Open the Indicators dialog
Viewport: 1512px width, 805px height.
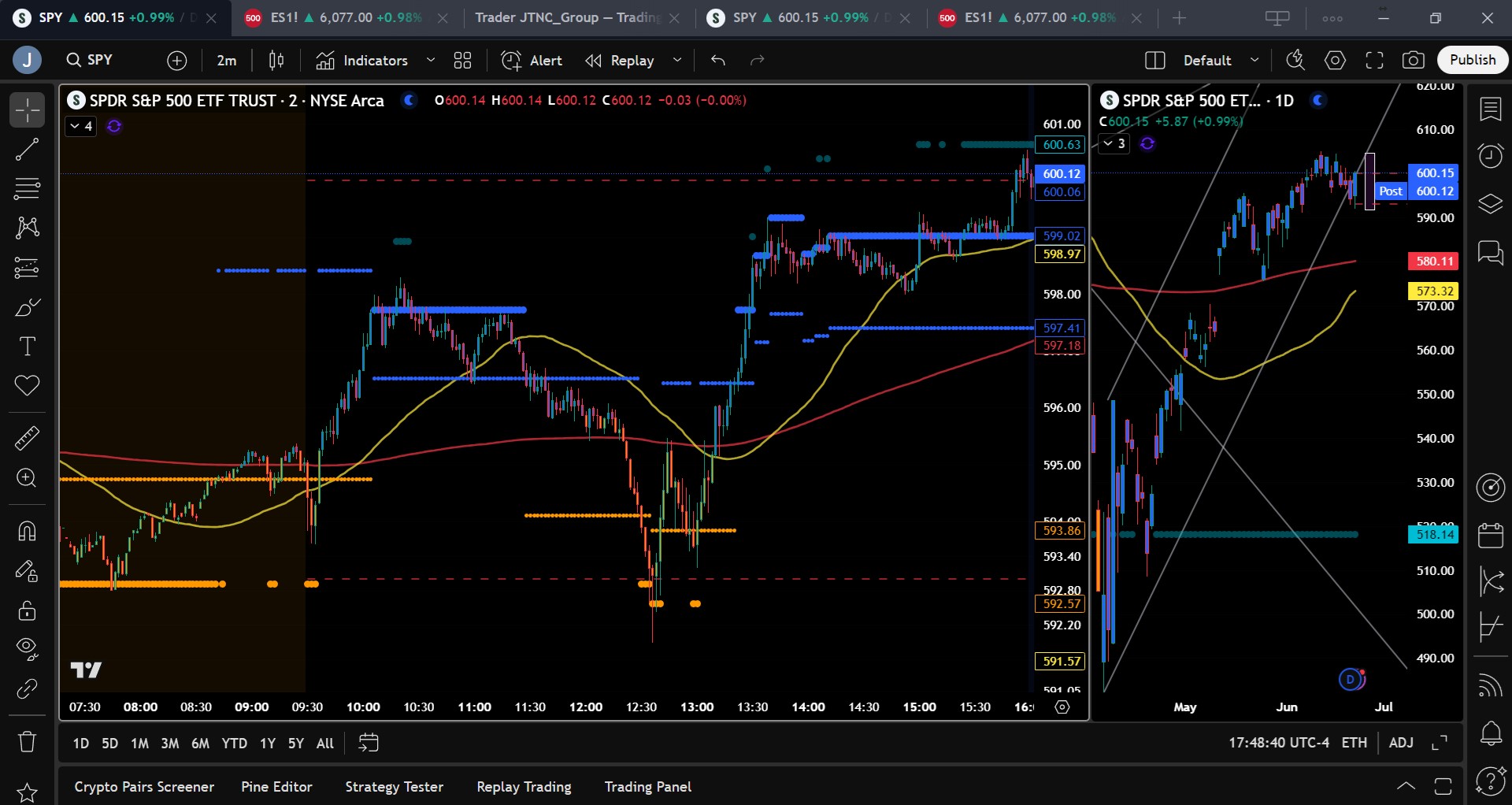click(362, 60)
